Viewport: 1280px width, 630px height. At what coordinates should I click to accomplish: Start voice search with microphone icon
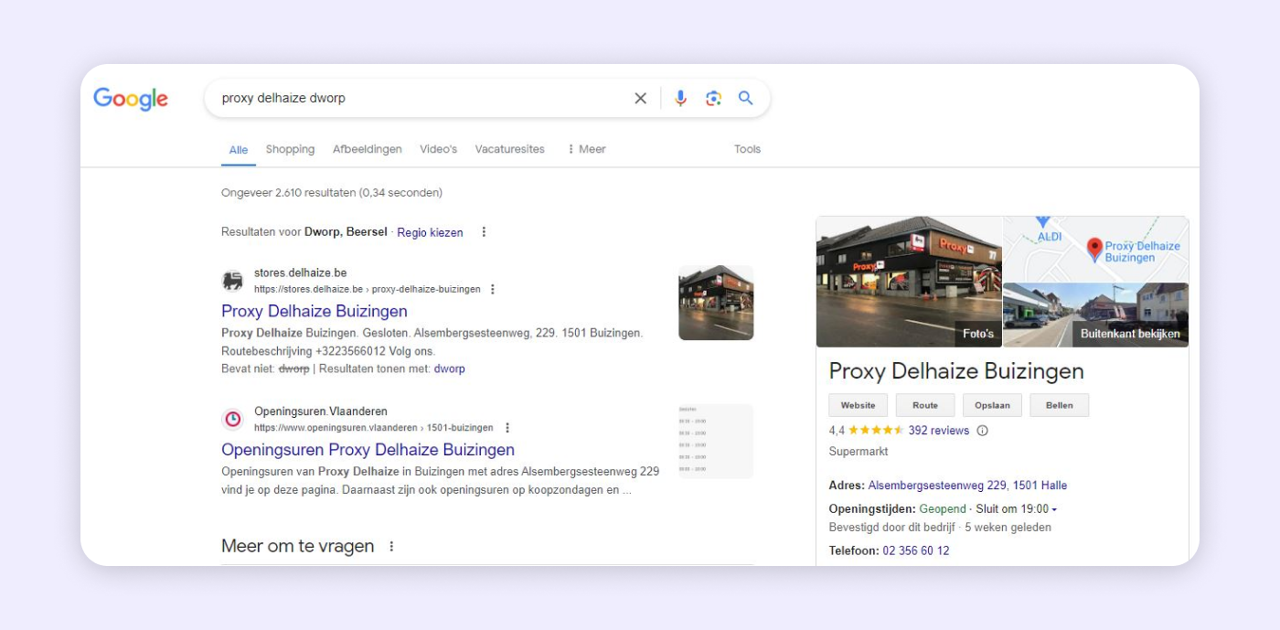pyautogui.click(x=680, y=98)
